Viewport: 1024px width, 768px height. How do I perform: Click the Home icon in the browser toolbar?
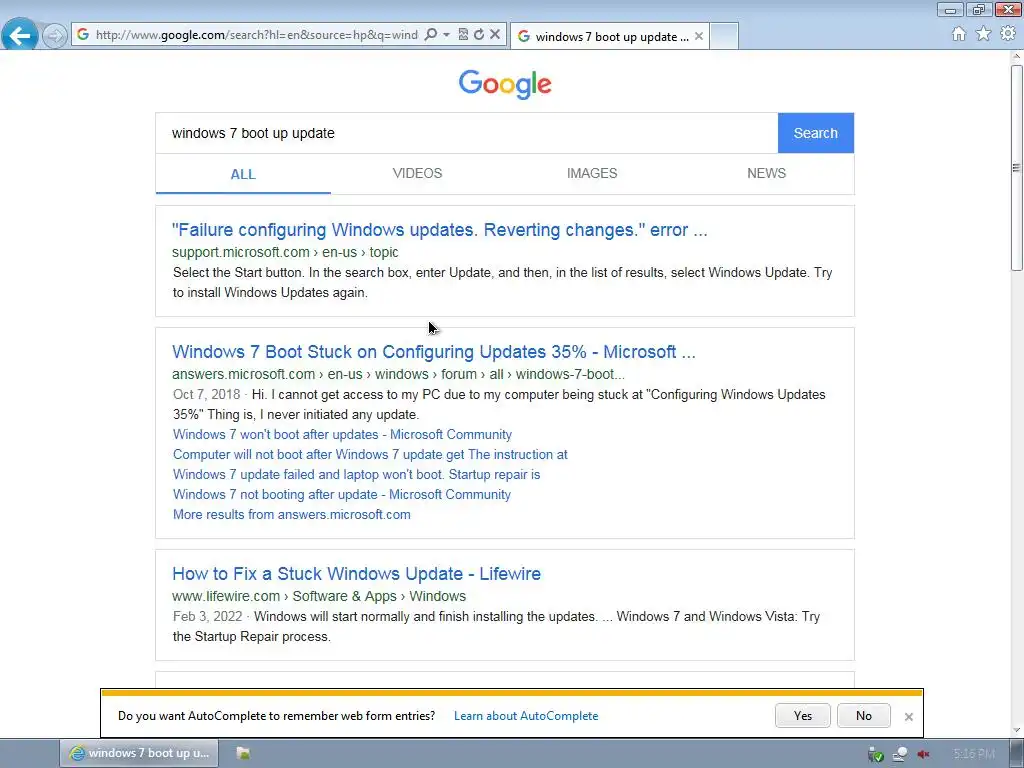point(958,34)
